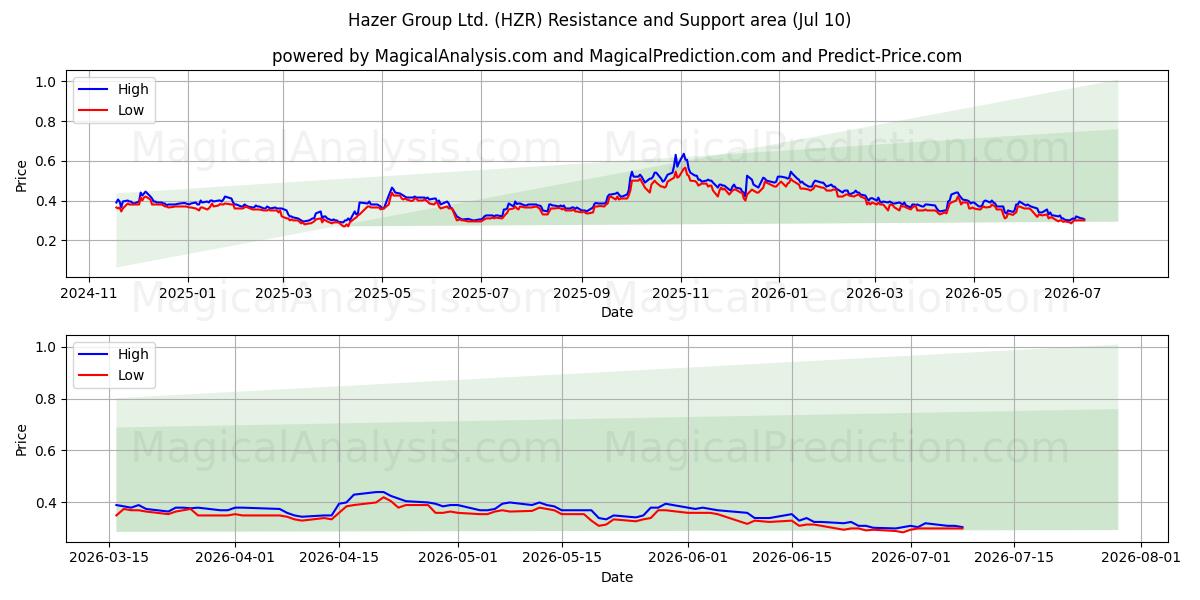Image resolution: width=1200 pixels, height=600 pixels.
Task: Click the '2026-04-01' bottom axis tick label
Action: click(x=236, y=558)
